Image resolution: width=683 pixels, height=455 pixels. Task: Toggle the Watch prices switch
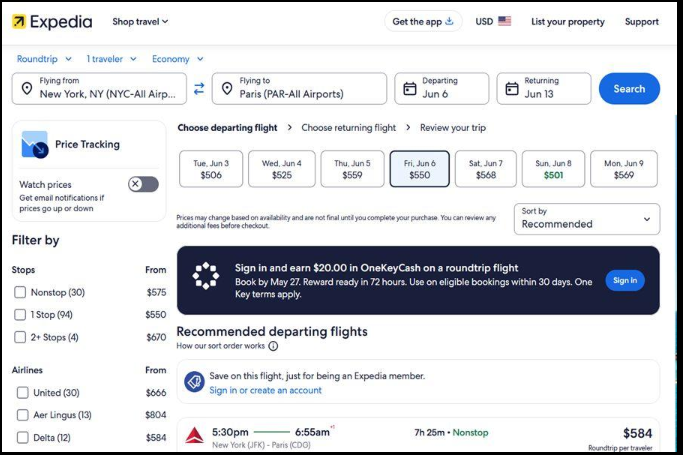tap(143, 184)
